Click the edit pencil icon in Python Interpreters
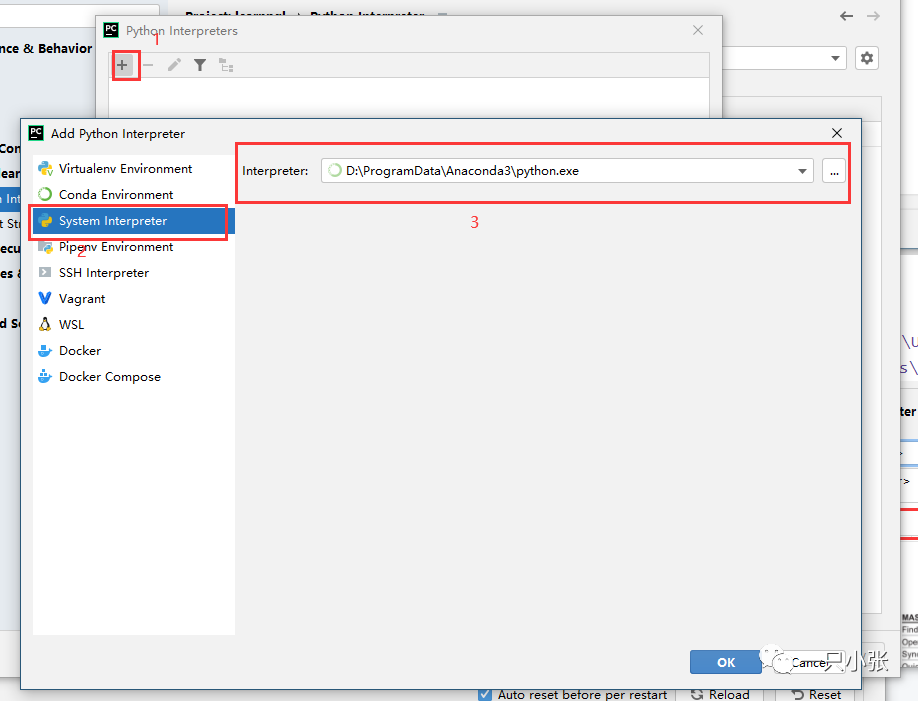The height and width of the screenshot is (701, 918). (174, 65)
